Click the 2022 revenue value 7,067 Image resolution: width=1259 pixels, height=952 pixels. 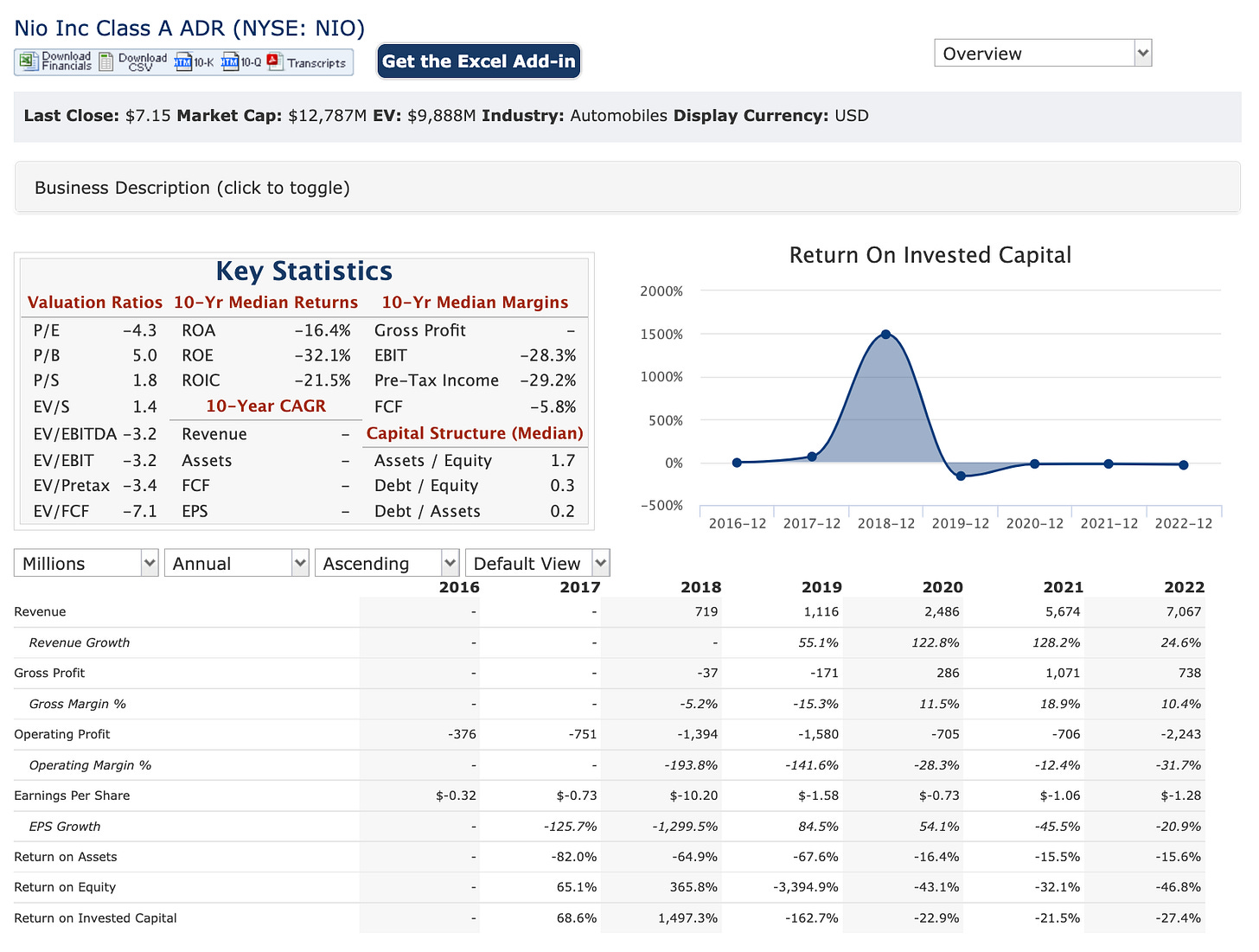(1184, 611)
